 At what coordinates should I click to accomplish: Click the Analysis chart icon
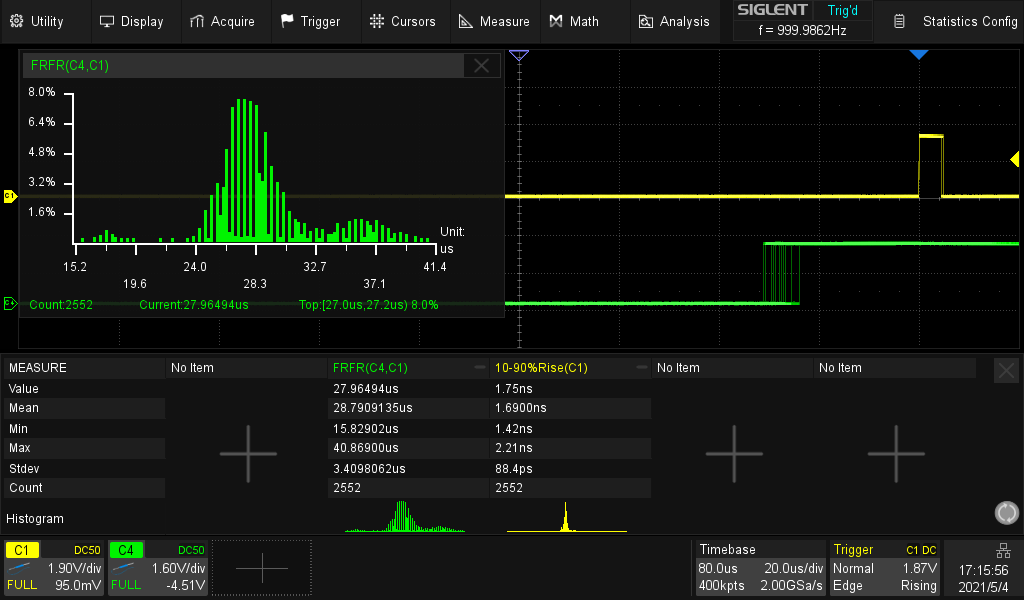(645, 22)
